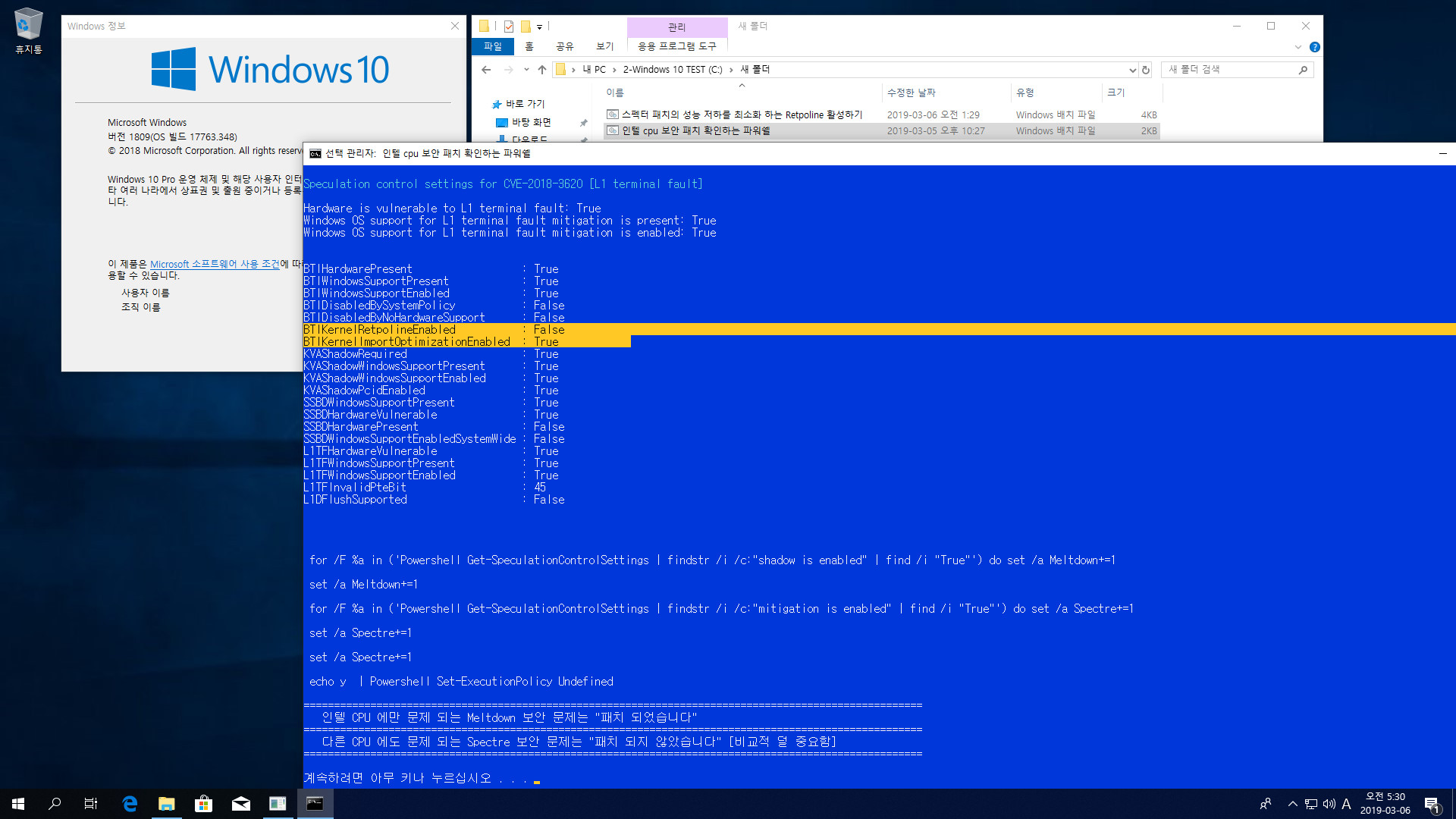Open Microsoft Store from taskbar
Screen dimensions: 1456x819
pos(204,804)
